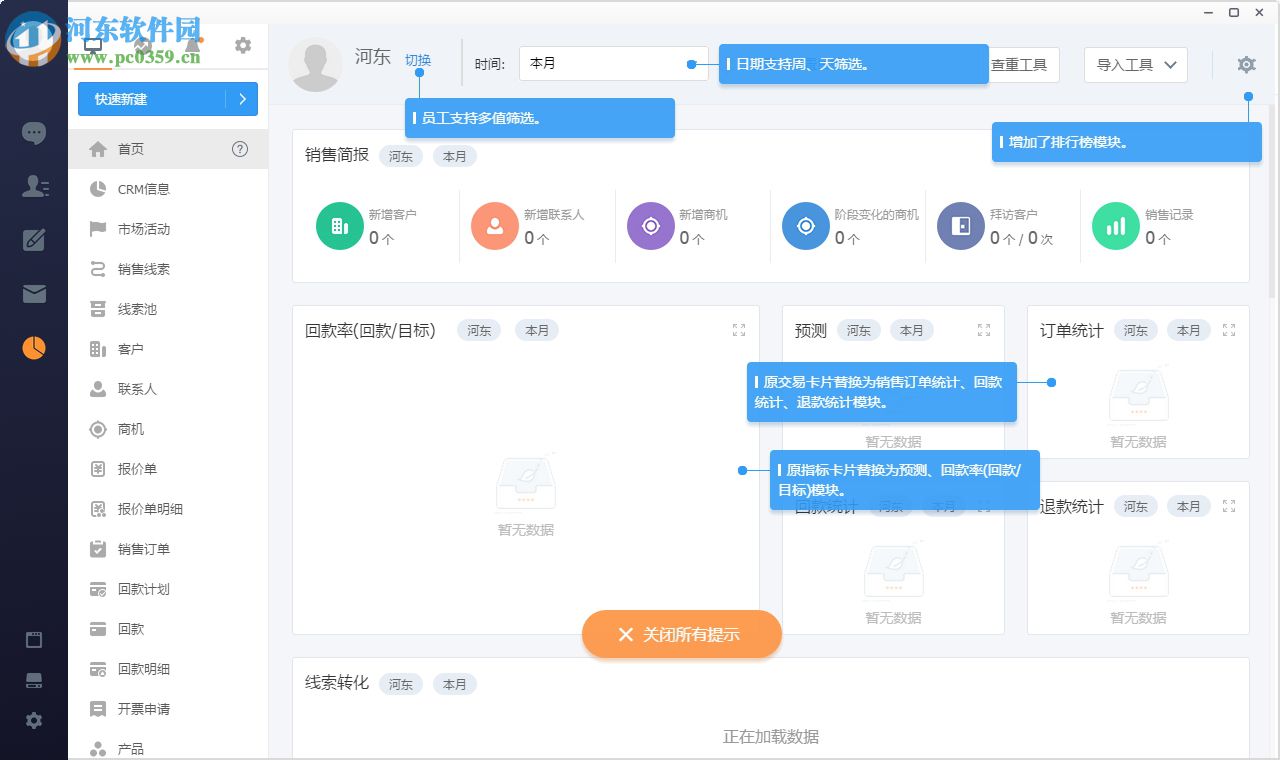Screen dimensions: 1280x760
Task: Click 切换 to switch the current user
Action: click(x=418, y=60)
